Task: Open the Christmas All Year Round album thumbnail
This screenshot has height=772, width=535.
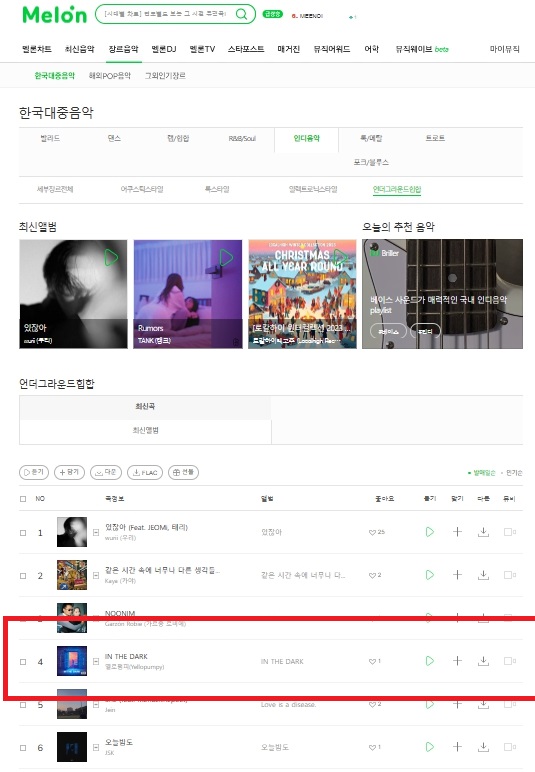Action: pyautogui.click(x=302, y=294)
